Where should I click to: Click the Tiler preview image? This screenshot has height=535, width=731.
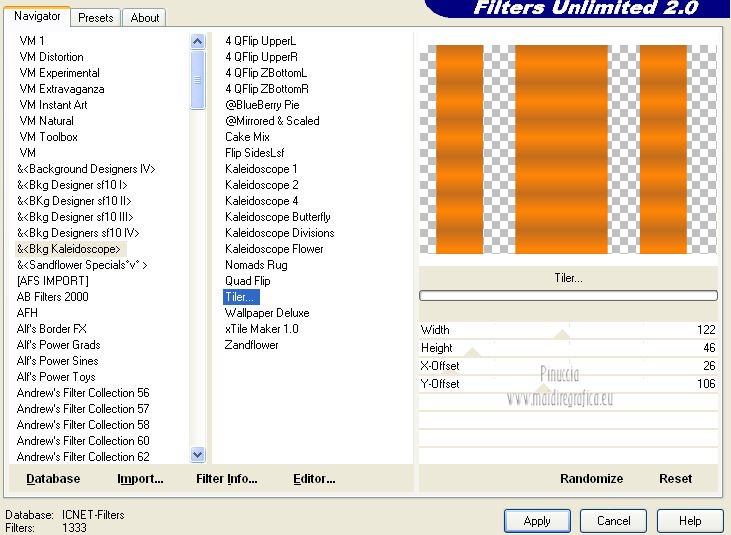point(568,149)
